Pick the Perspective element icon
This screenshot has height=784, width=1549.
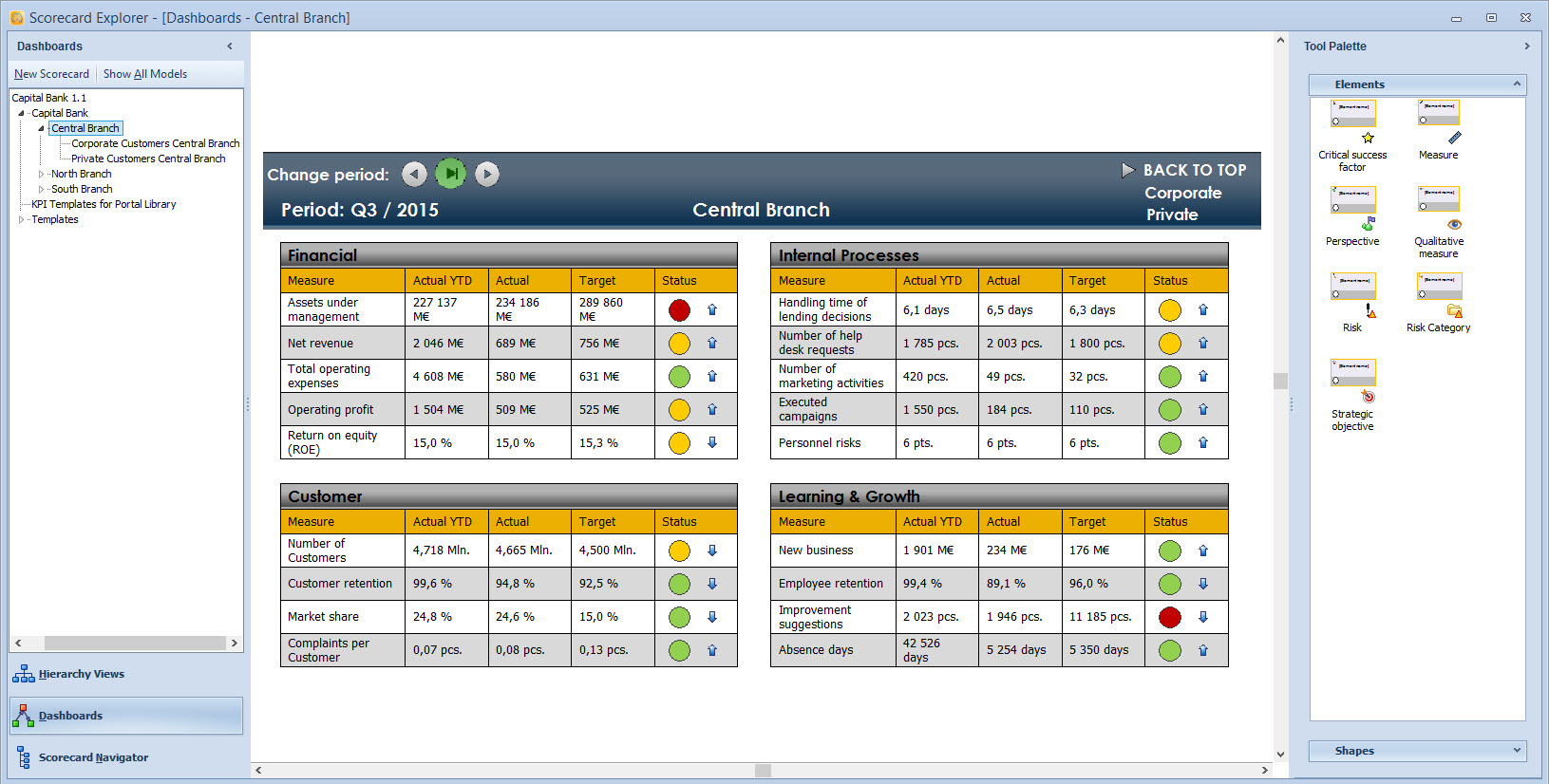(1352, 210)
